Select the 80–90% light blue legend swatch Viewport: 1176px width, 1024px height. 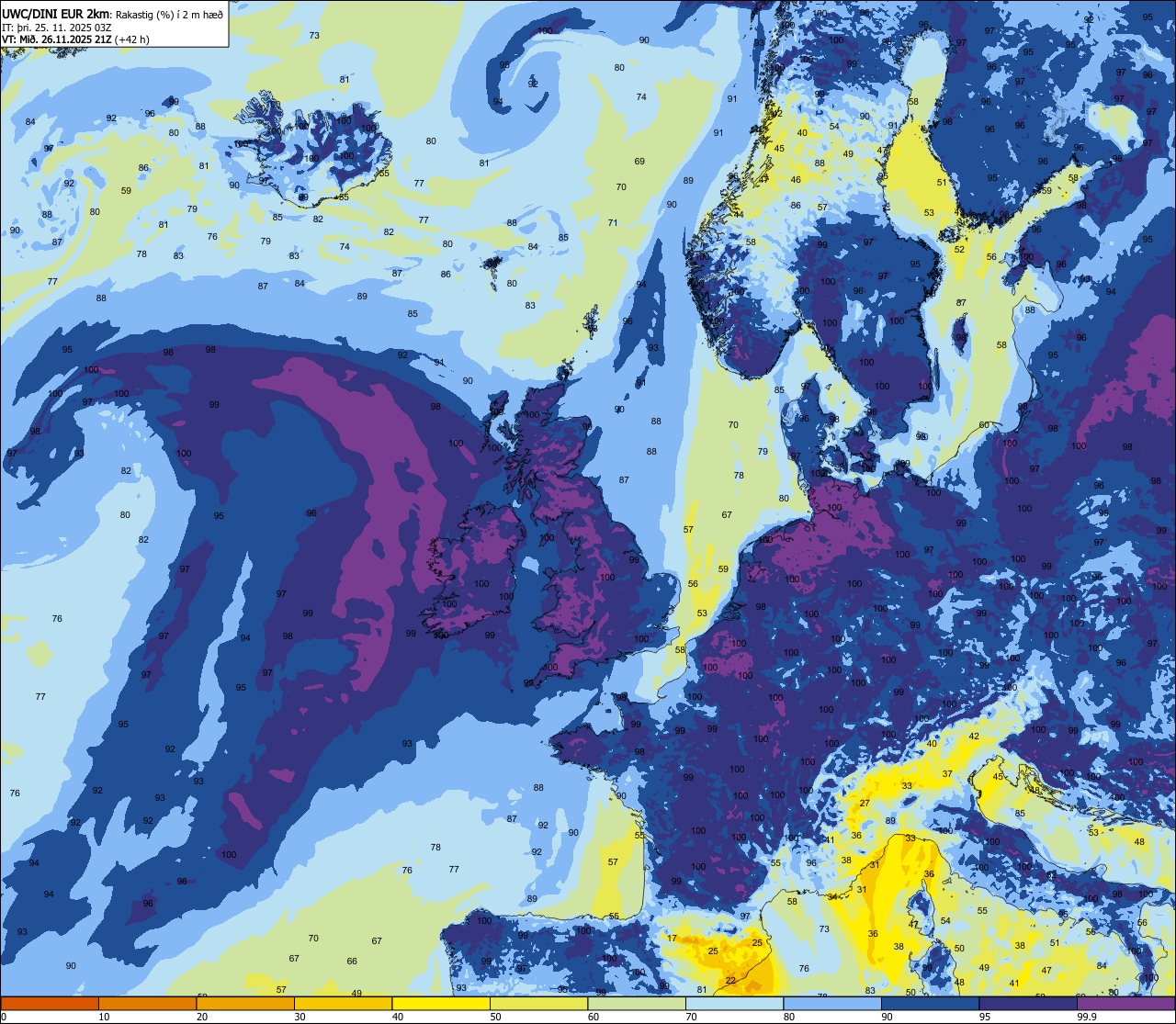point(832,1003)
